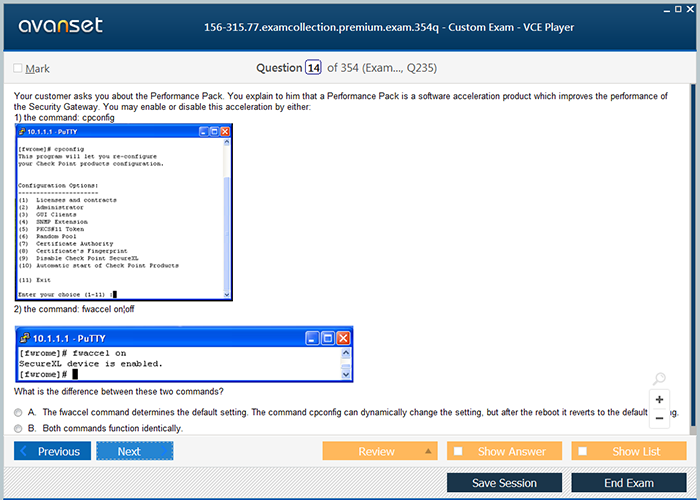This screenshot has height=500, width=700.
Task: Go to the Next question
Action: pos(134,451)
